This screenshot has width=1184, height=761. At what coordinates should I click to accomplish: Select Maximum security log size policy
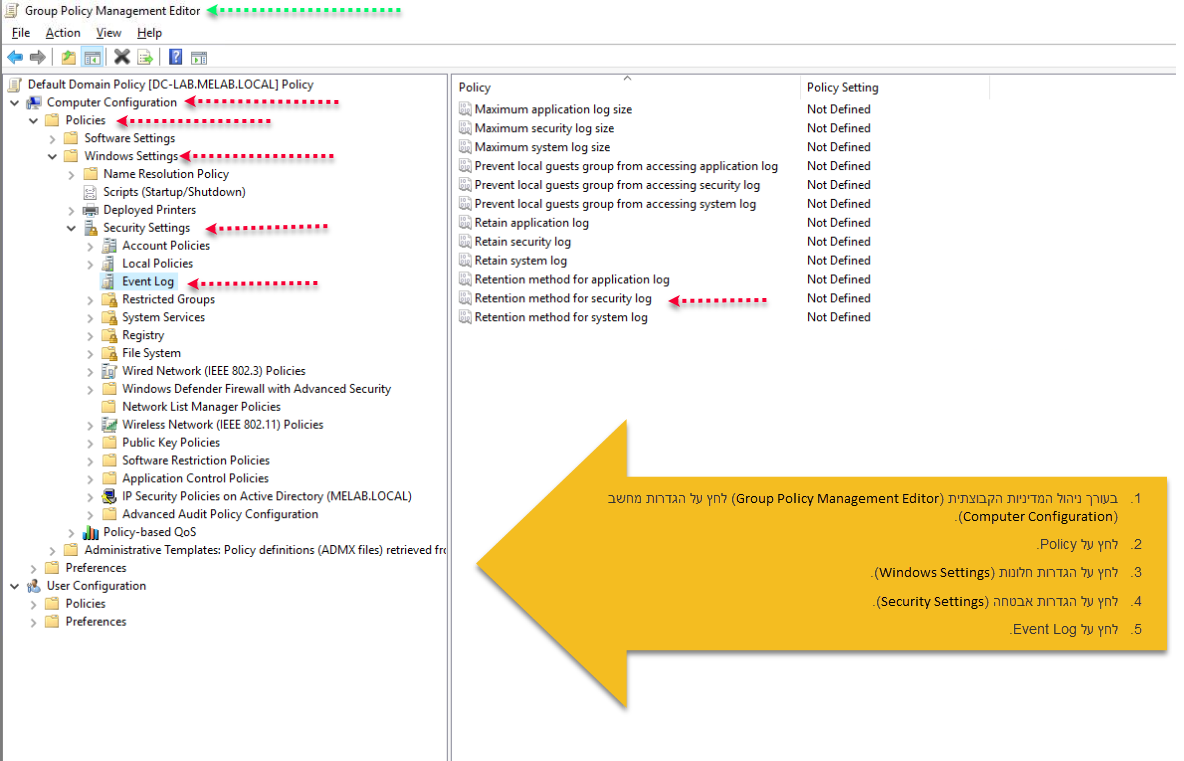[544, 129]
